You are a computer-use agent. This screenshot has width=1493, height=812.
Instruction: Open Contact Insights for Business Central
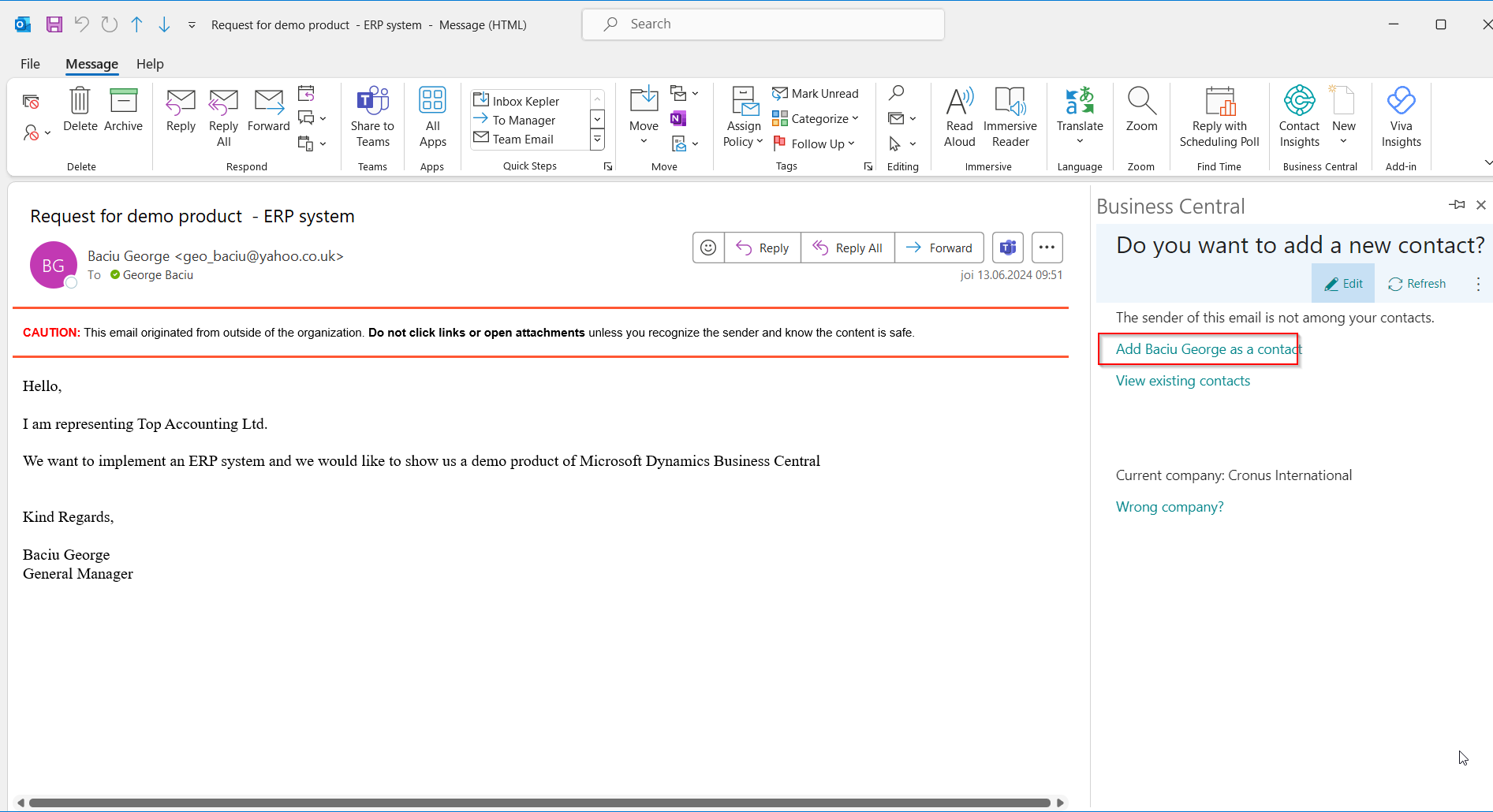[x=1299, y=118]
